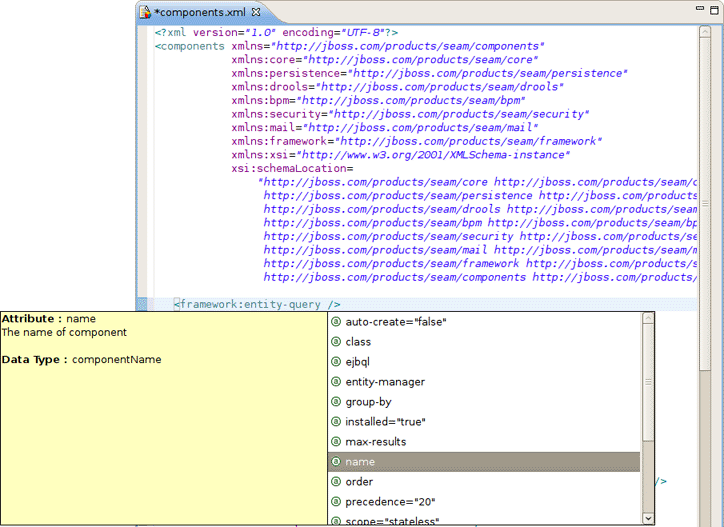Click "The name of component" description
724x527 pixels.
pos(64,333)
